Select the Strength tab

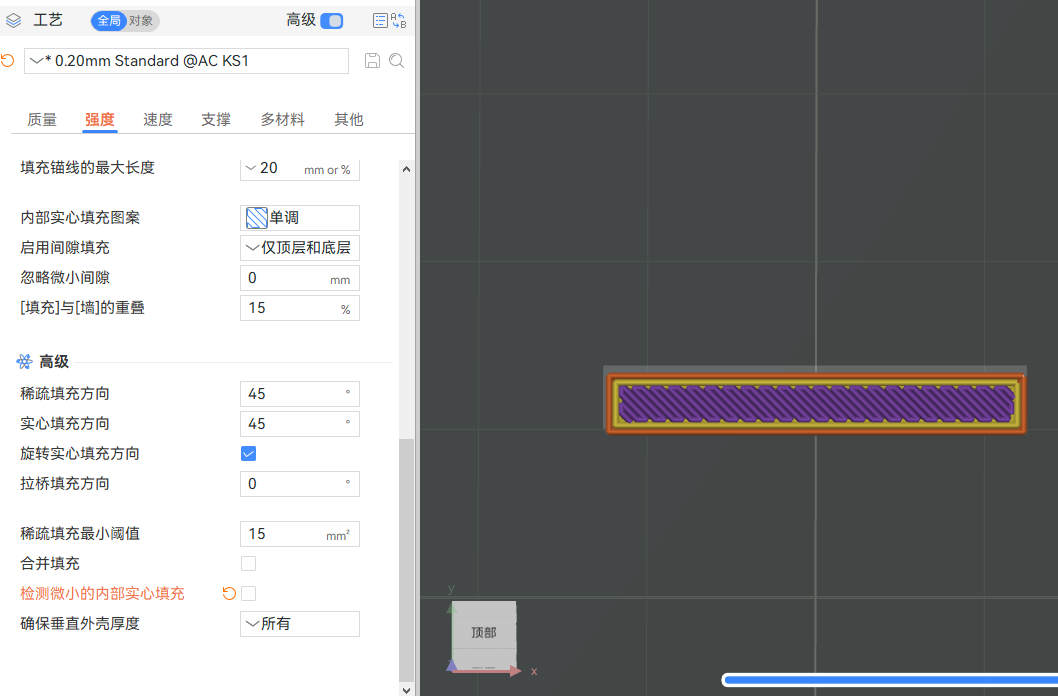100,119
